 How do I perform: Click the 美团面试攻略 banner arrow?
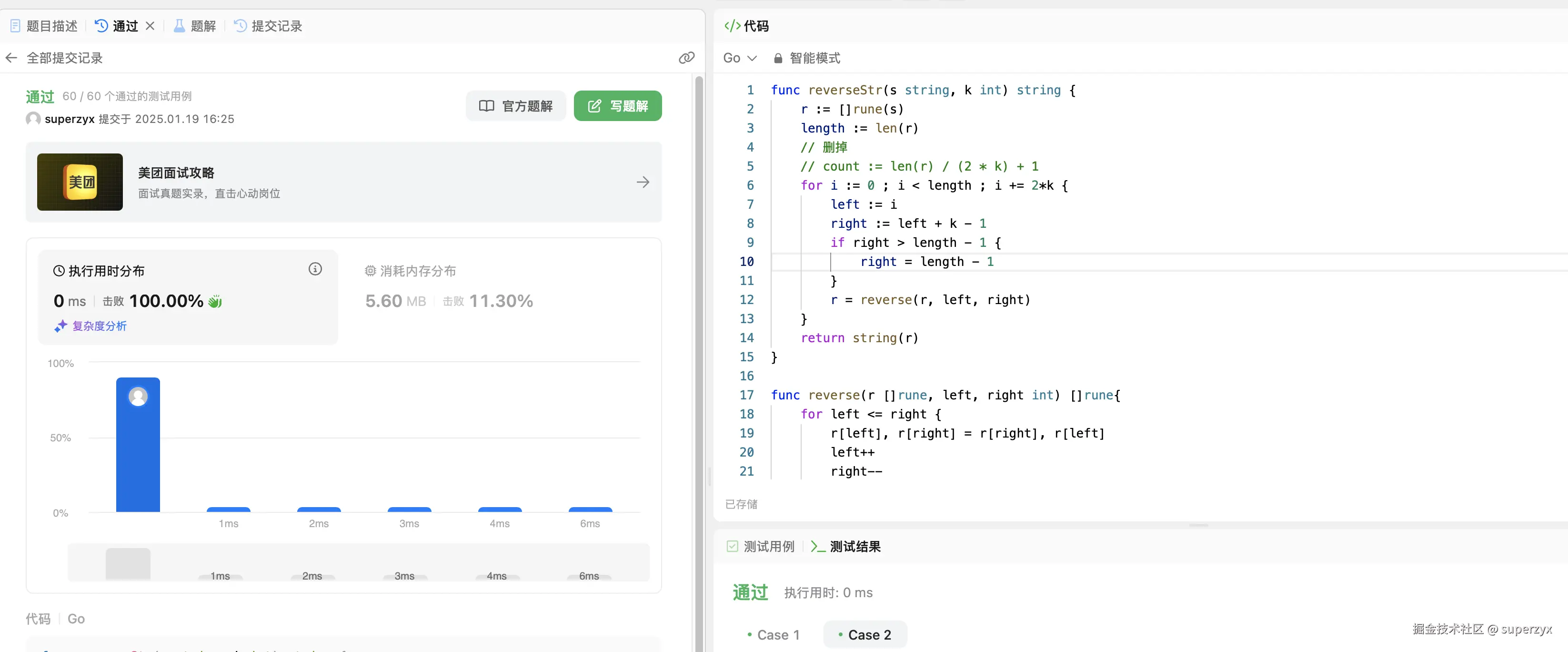tap(643, 182)
